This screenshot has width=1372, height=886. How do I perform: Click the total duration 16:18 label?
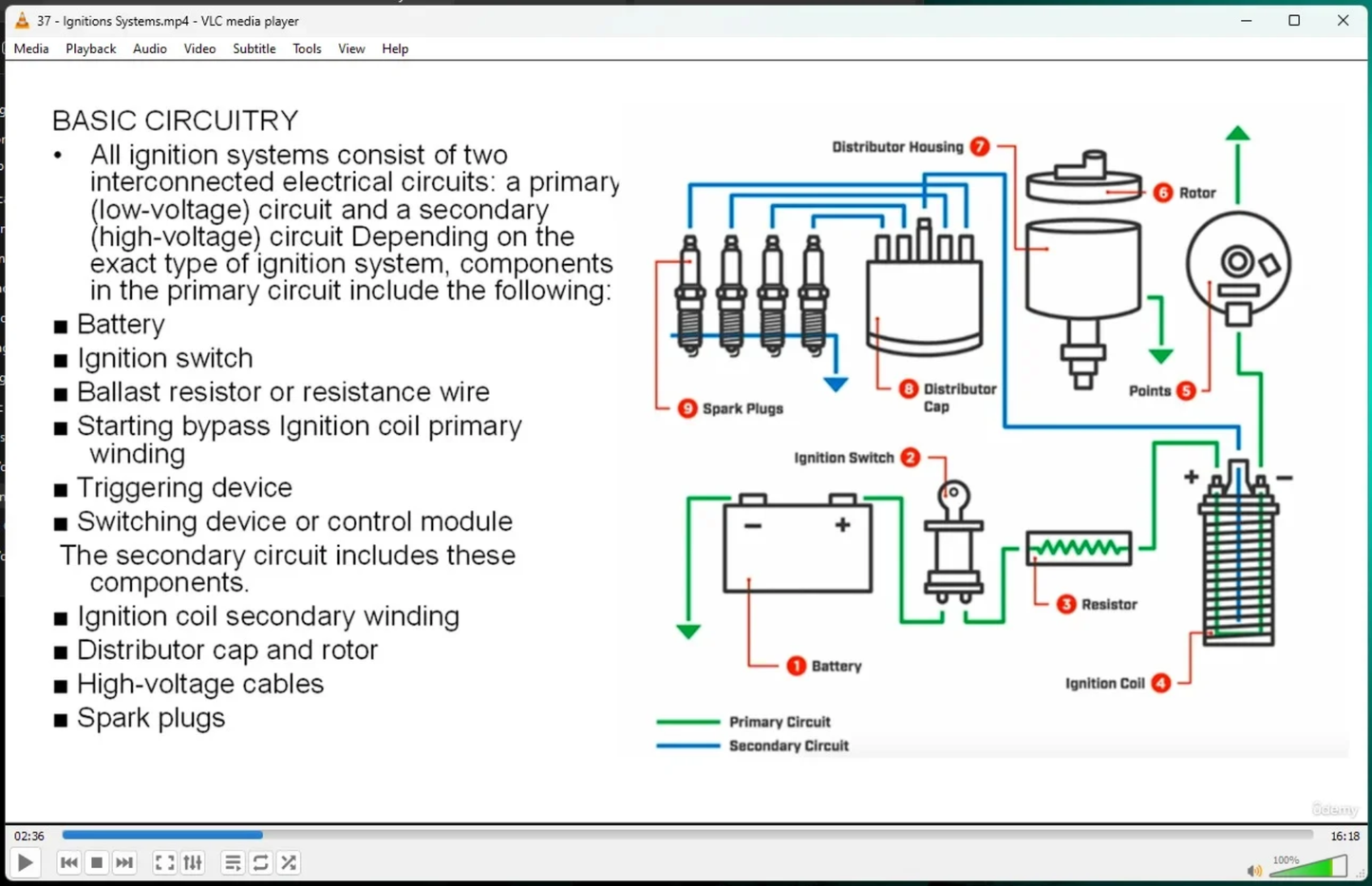pyautogui.click(x=1344, y=836)
